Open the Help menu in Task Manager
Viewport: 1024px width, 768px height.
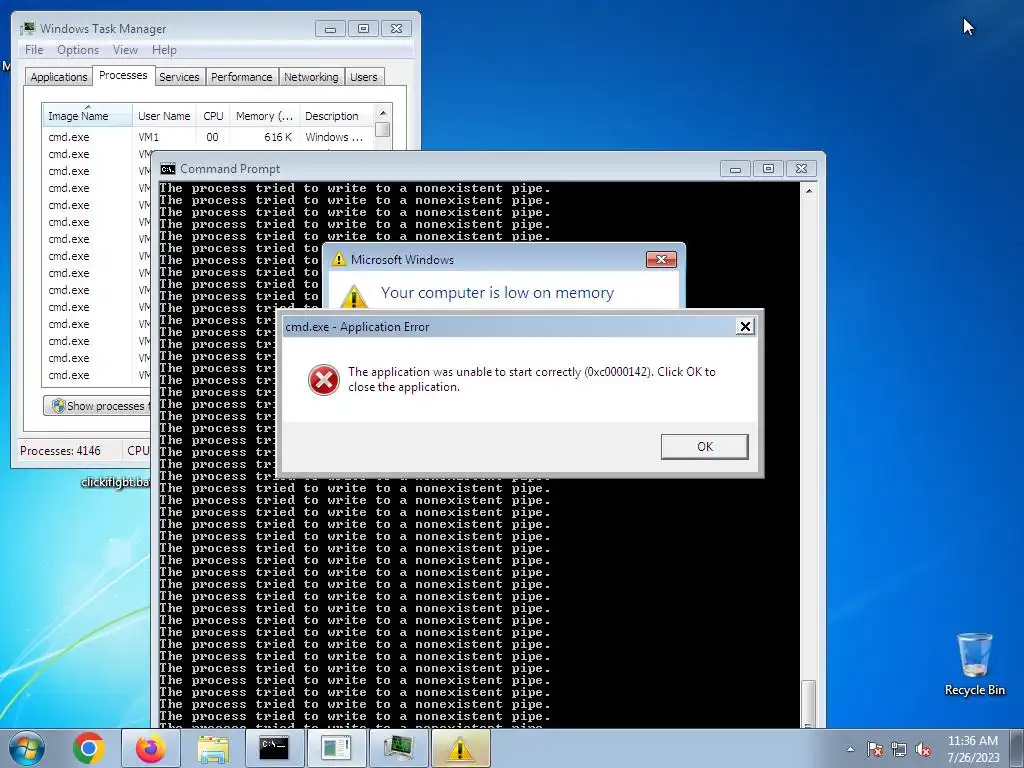pyautogui.click(x=164, y=50)
